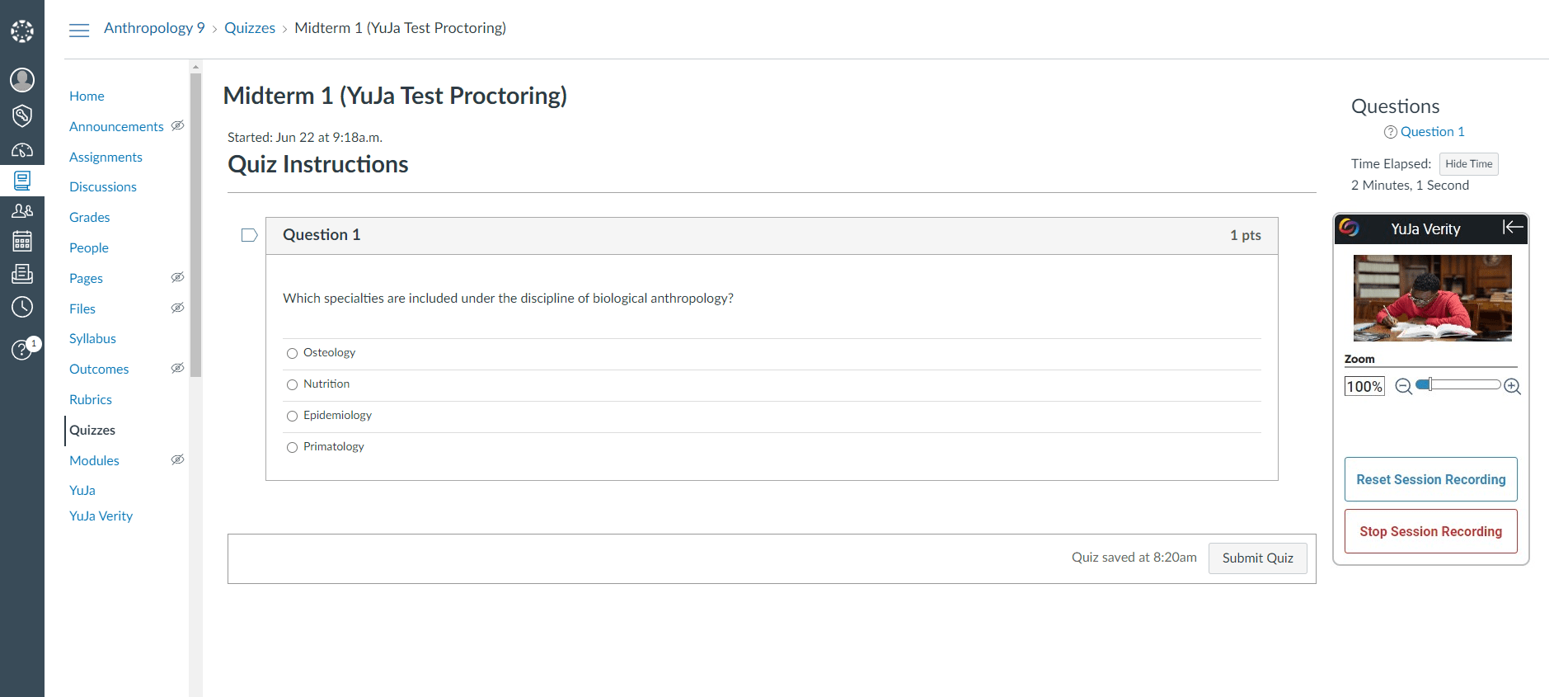Flag Question 1 with the bookmark toggle
The image size is (1568, 697).
(x=249, y=235)
